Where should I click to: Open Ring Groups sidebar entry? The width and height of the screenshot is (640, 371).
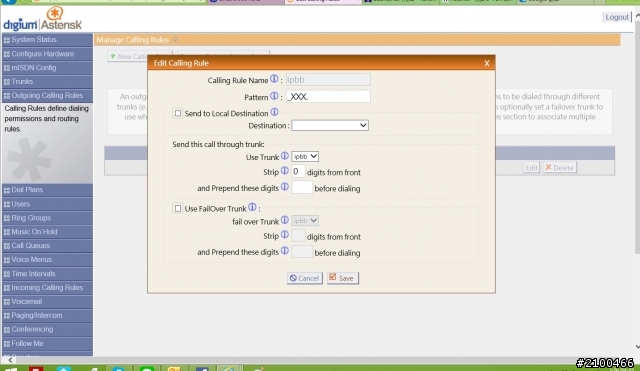tap(47, 218)
